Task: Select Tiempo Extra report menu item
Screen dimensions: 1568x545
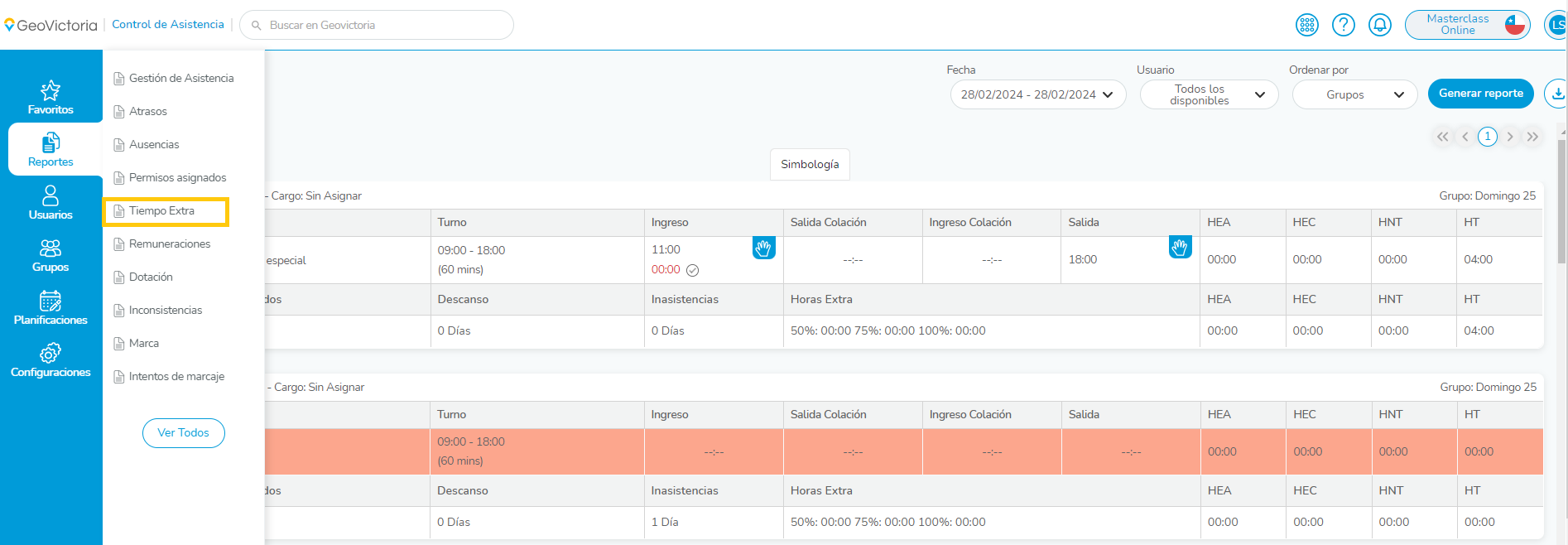Action: [162, 211]
